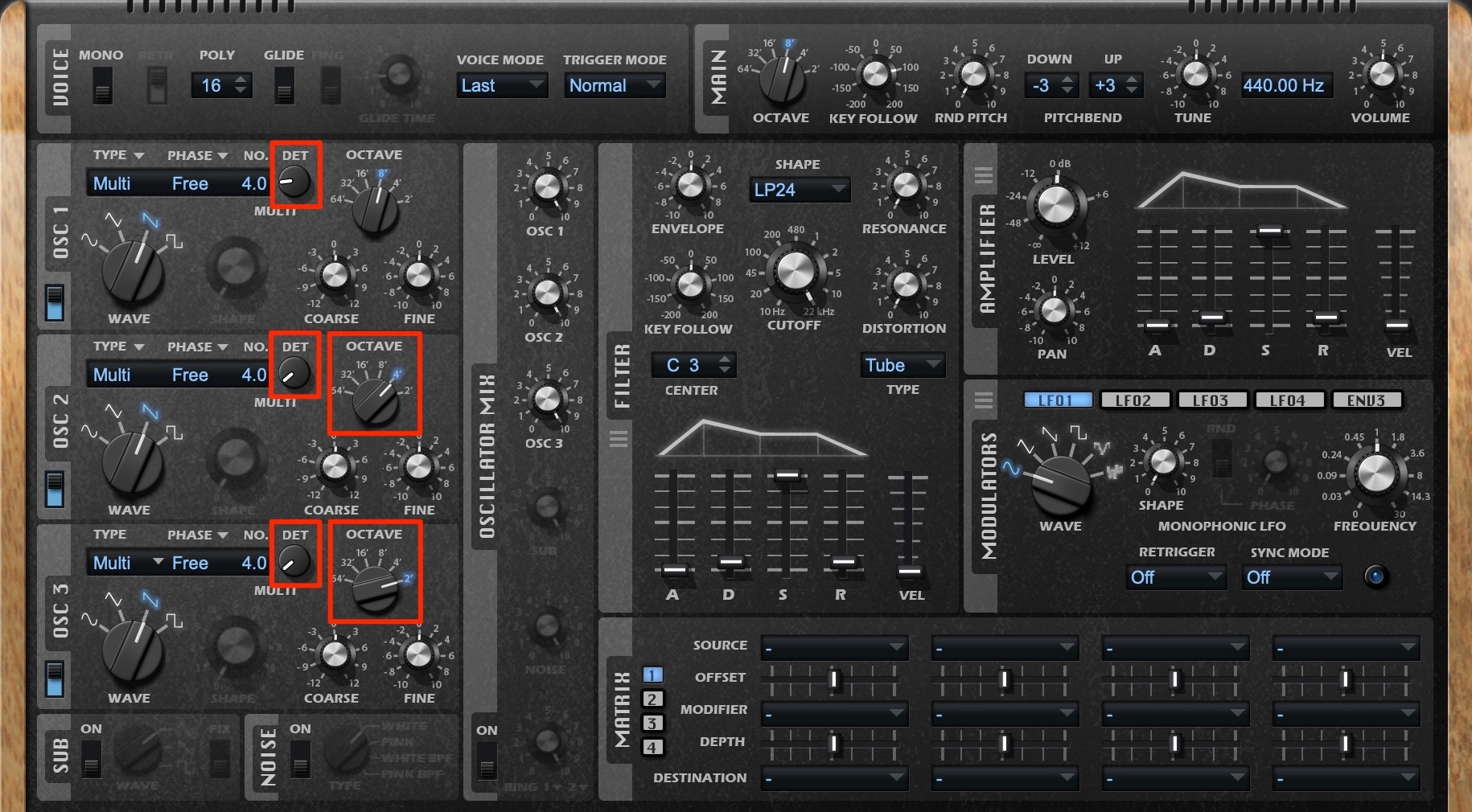Click the main OCTAVE knob
The image size is (1472, 812).
782,80
